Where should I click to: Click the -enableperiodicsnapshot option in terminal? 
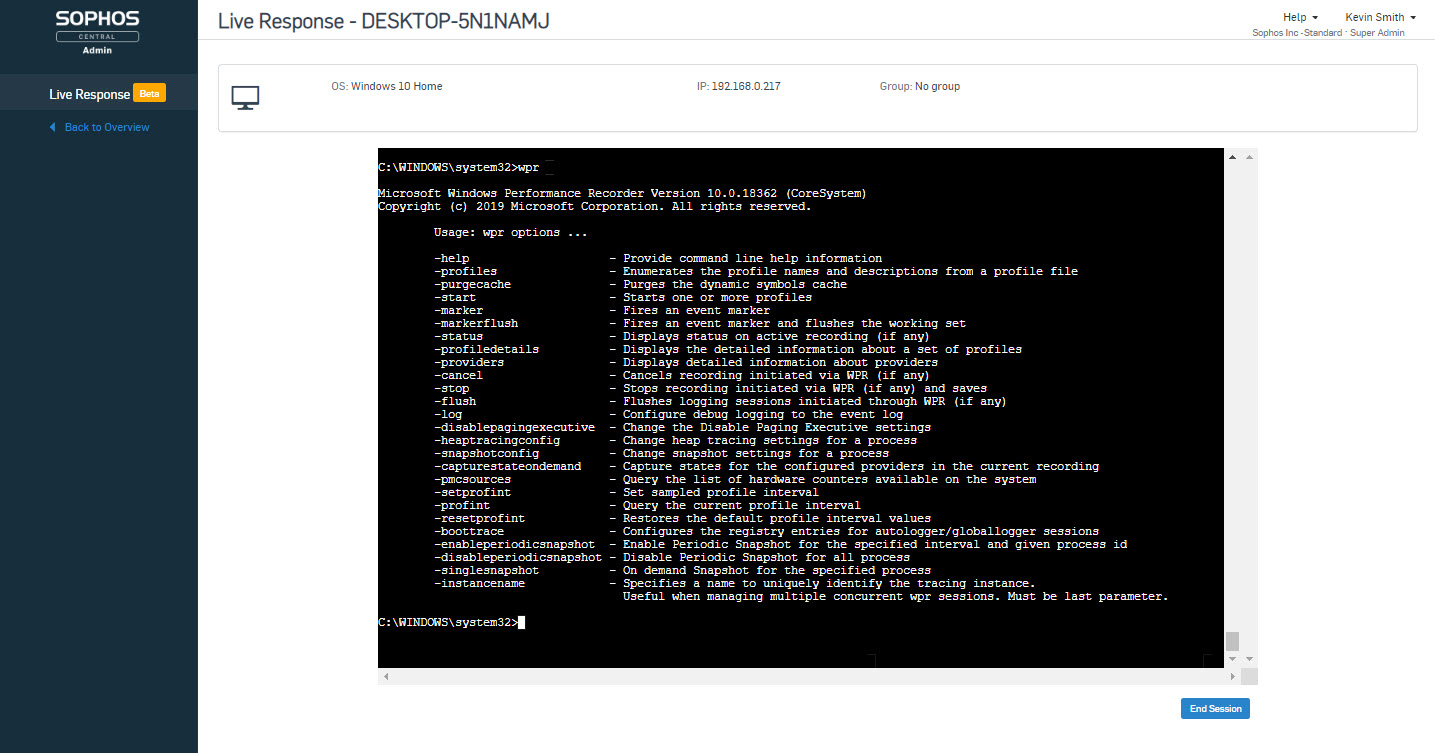tap(514, 544)
